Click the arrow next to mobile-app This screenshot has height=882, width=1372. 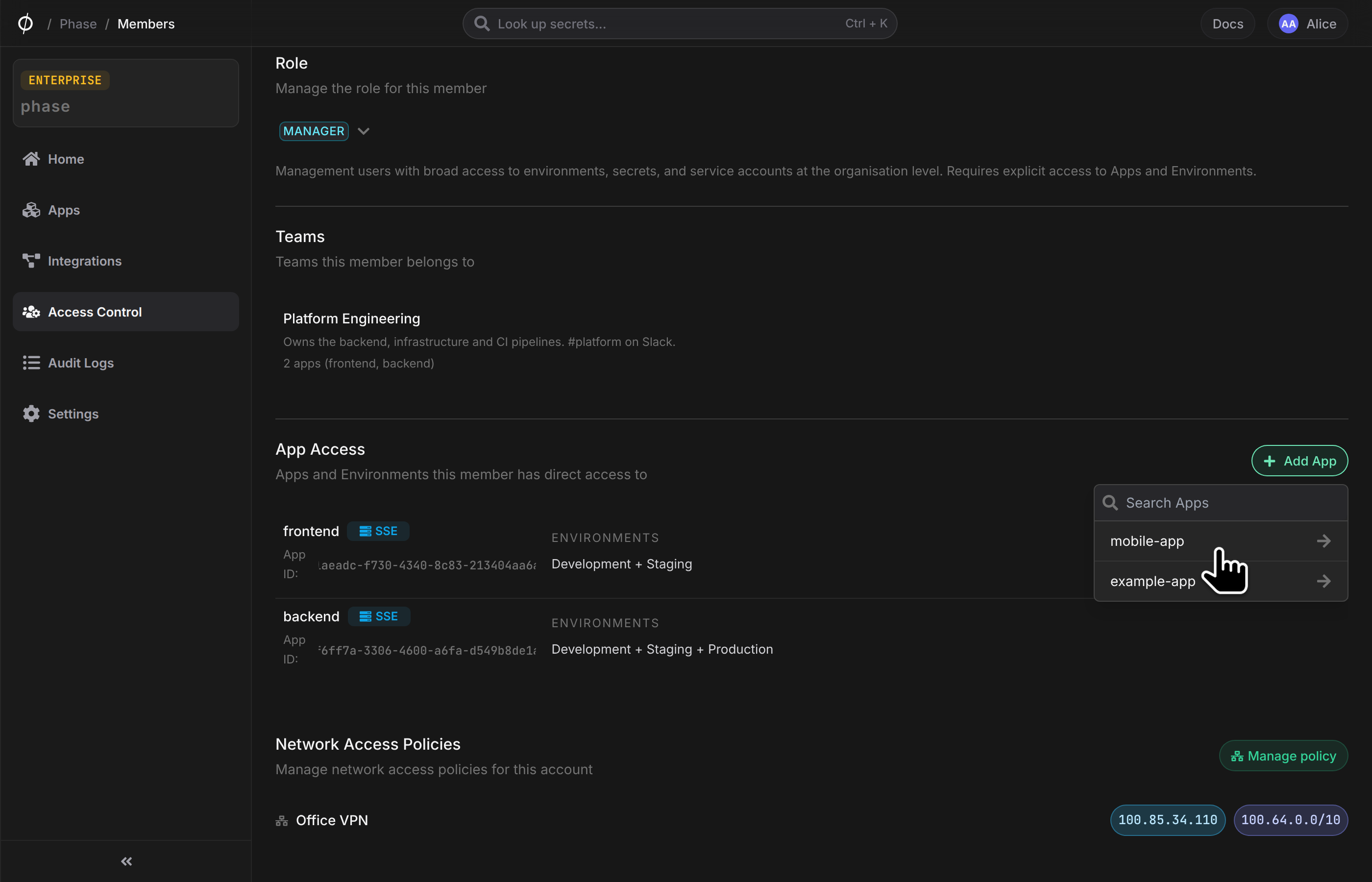1323,540
